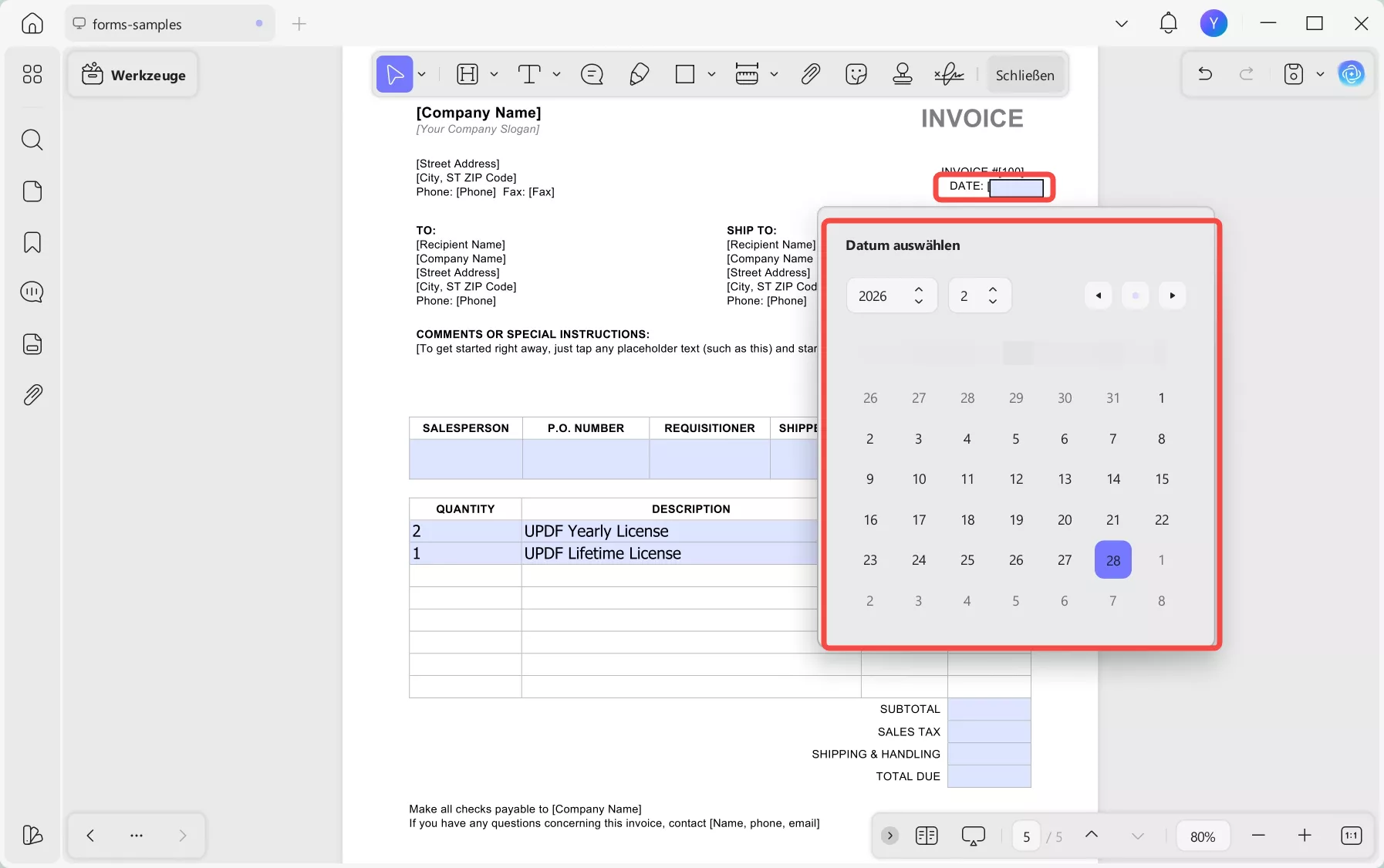Screen dimensions: 1384x868
Task: Click the Schließen button
Action: (1024, 75)
